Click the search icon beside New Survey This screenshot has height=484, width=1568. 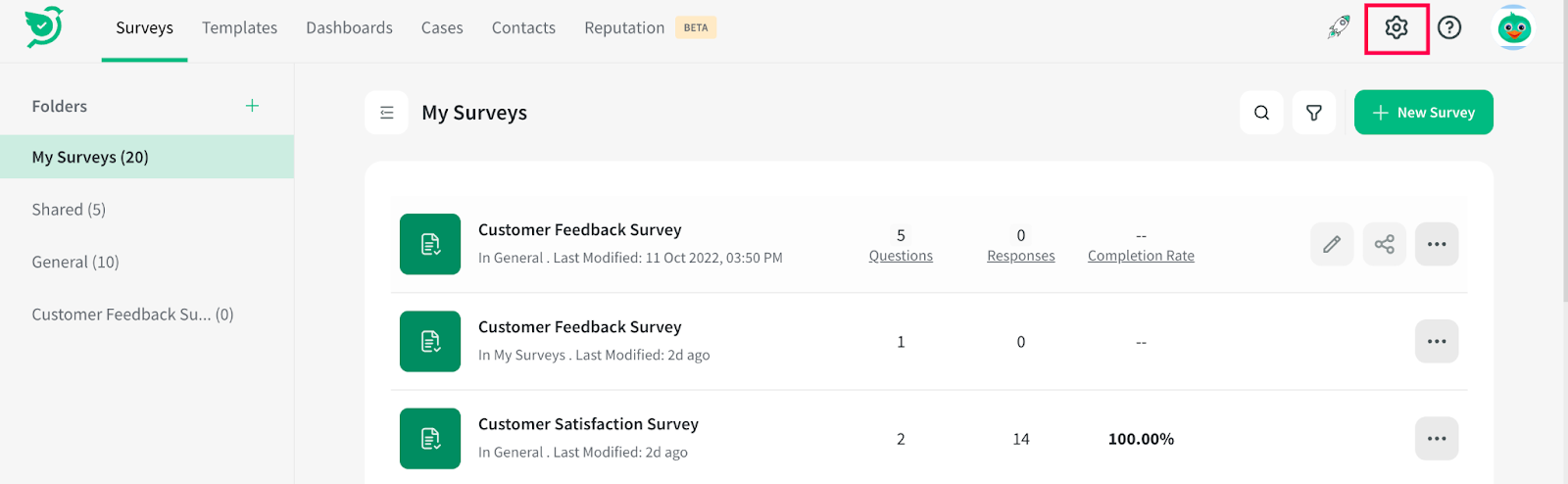point(1261,113)
